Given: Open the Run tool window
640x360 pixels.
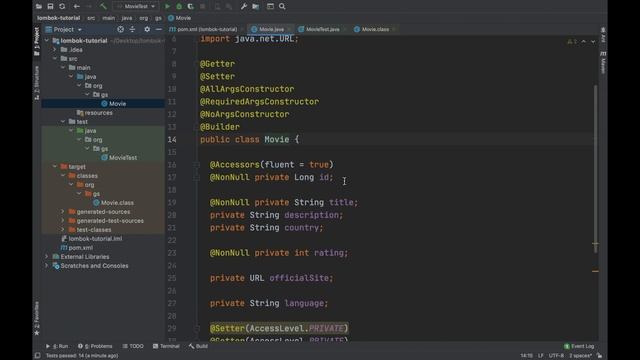Looking at the screenshot, I should (57, 346).
